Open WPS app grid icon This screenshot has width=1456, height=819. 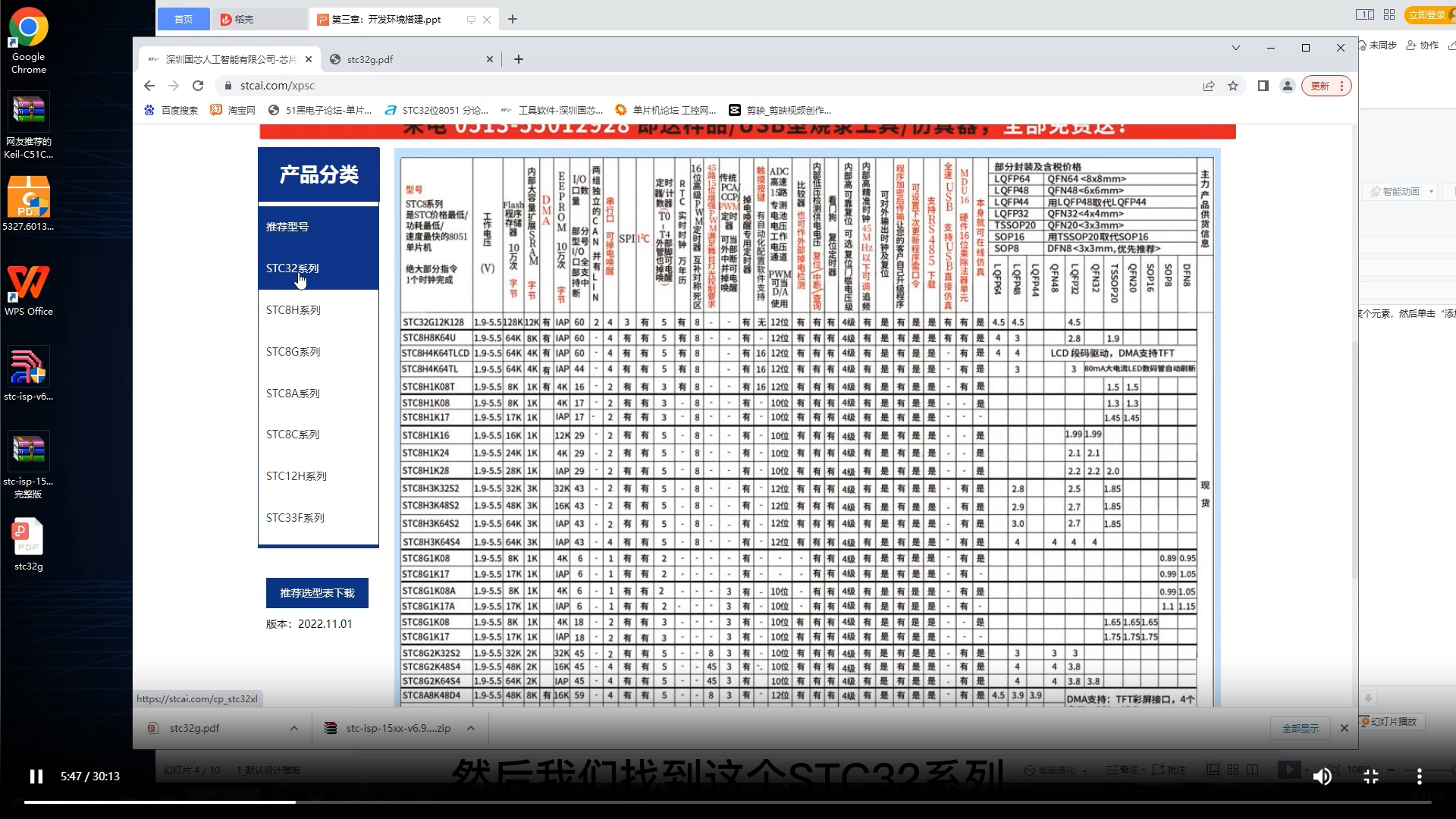tap(1389, 14)
